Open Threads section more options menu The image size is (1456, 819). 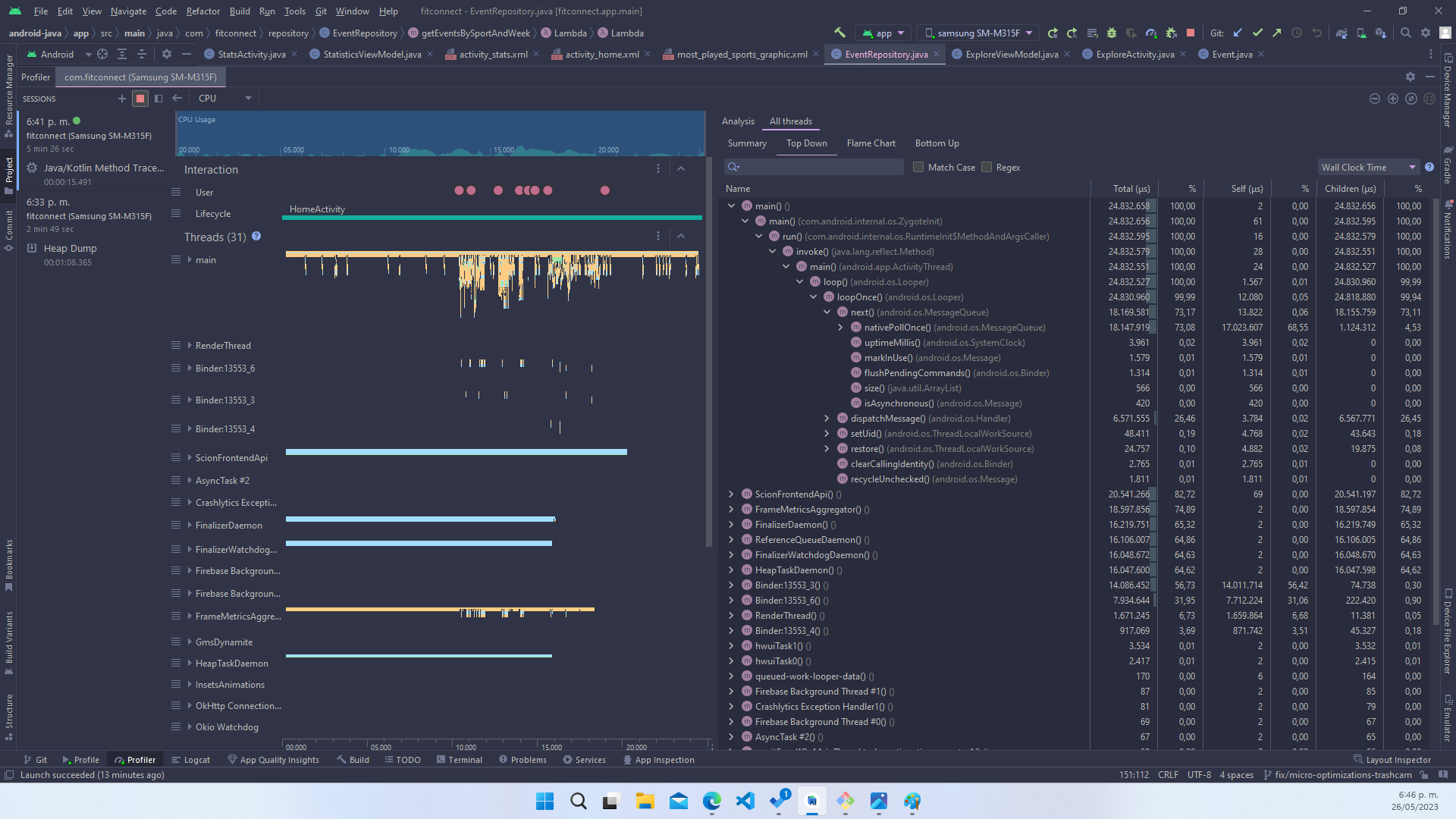click(x=658, y=237)
